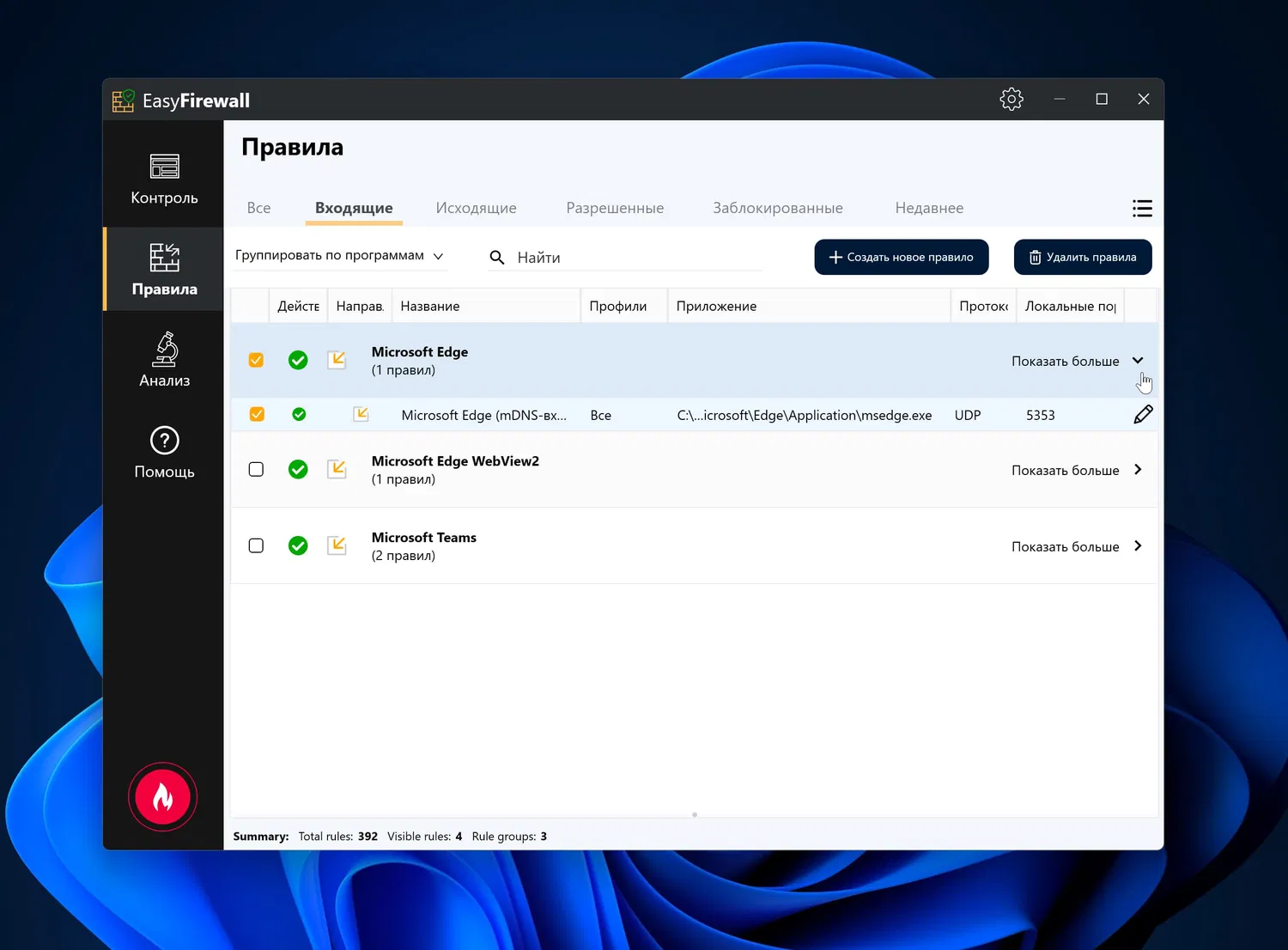Switch to the Все tab
This screenshot has width=1288, height=950.
click(258, 208)
